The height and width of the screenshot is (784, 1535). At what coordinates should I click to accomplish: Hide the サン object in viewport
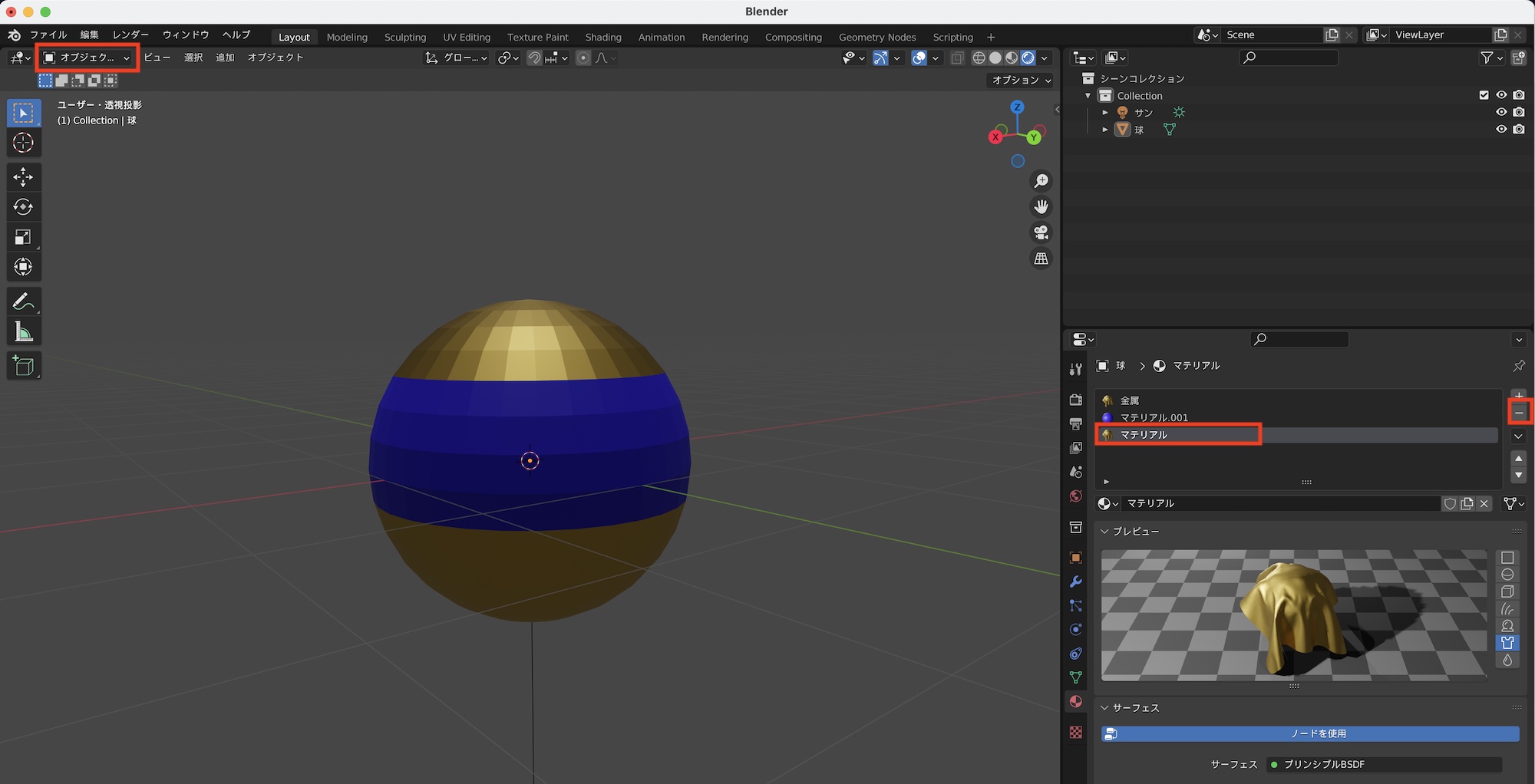(x=1501, y=112)
